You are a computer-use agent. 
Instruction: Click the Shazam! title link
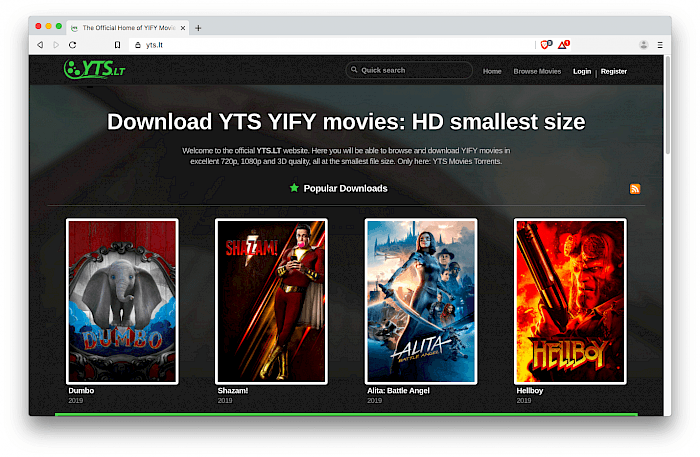233,391
